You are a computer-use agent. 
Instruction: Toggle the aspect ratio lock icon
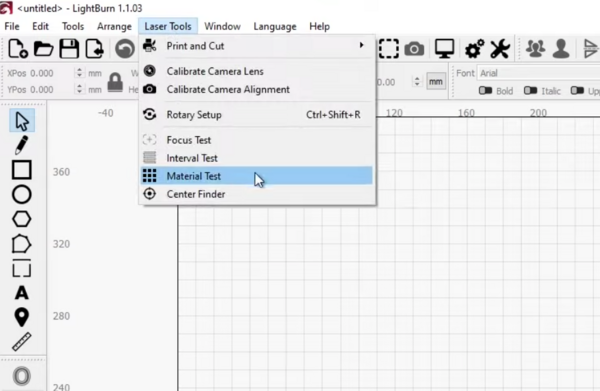pyautogui.click(x=115, y=82)
